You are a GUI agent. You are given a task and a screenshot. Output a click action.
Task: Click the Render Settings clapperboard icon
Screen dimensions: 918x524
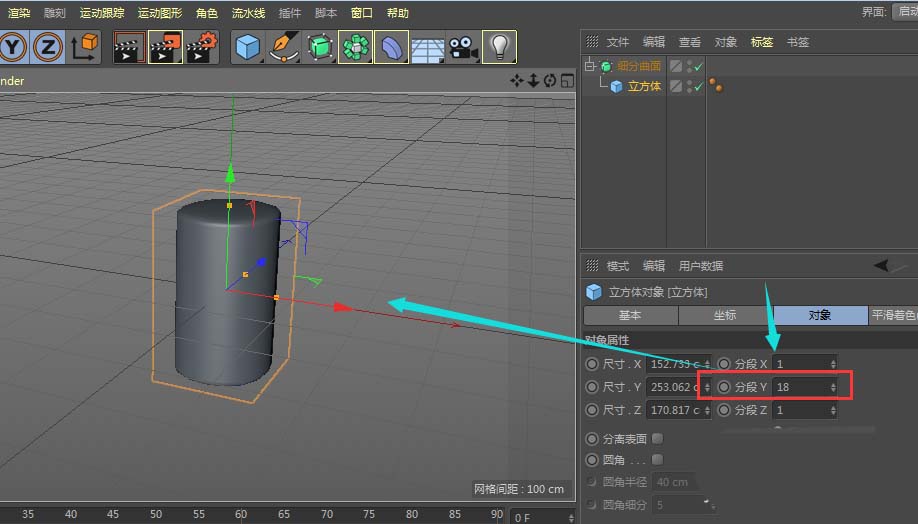pos(202,46)
